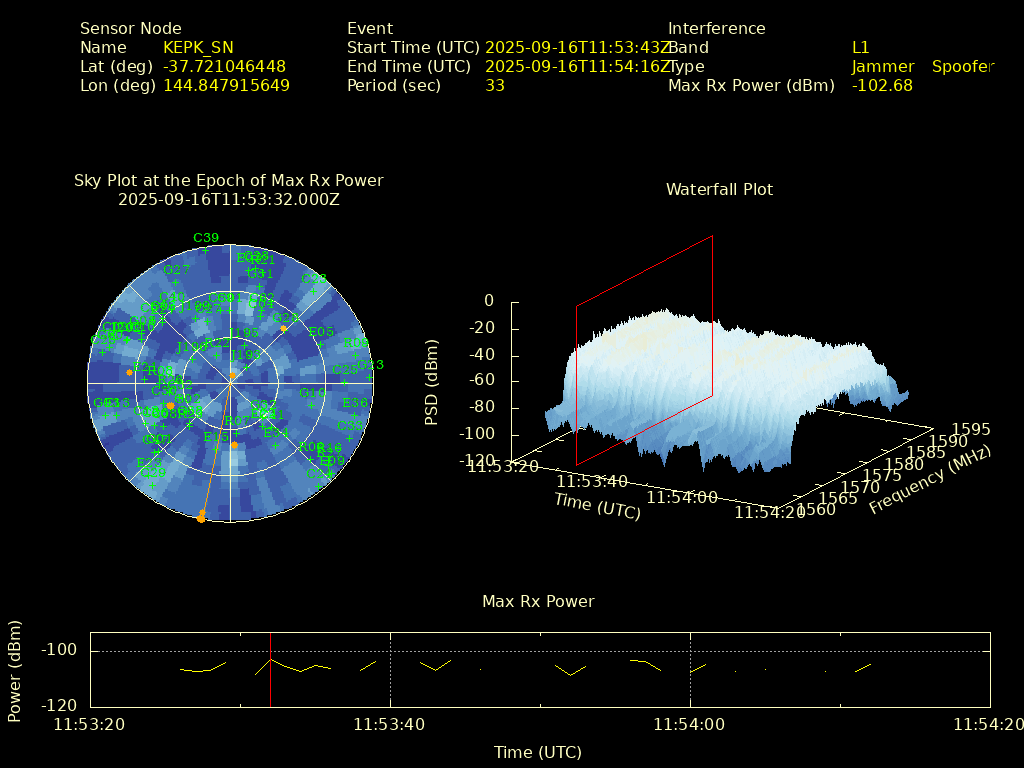Select the latitude value -37.721046448

(x=224, y=67)
